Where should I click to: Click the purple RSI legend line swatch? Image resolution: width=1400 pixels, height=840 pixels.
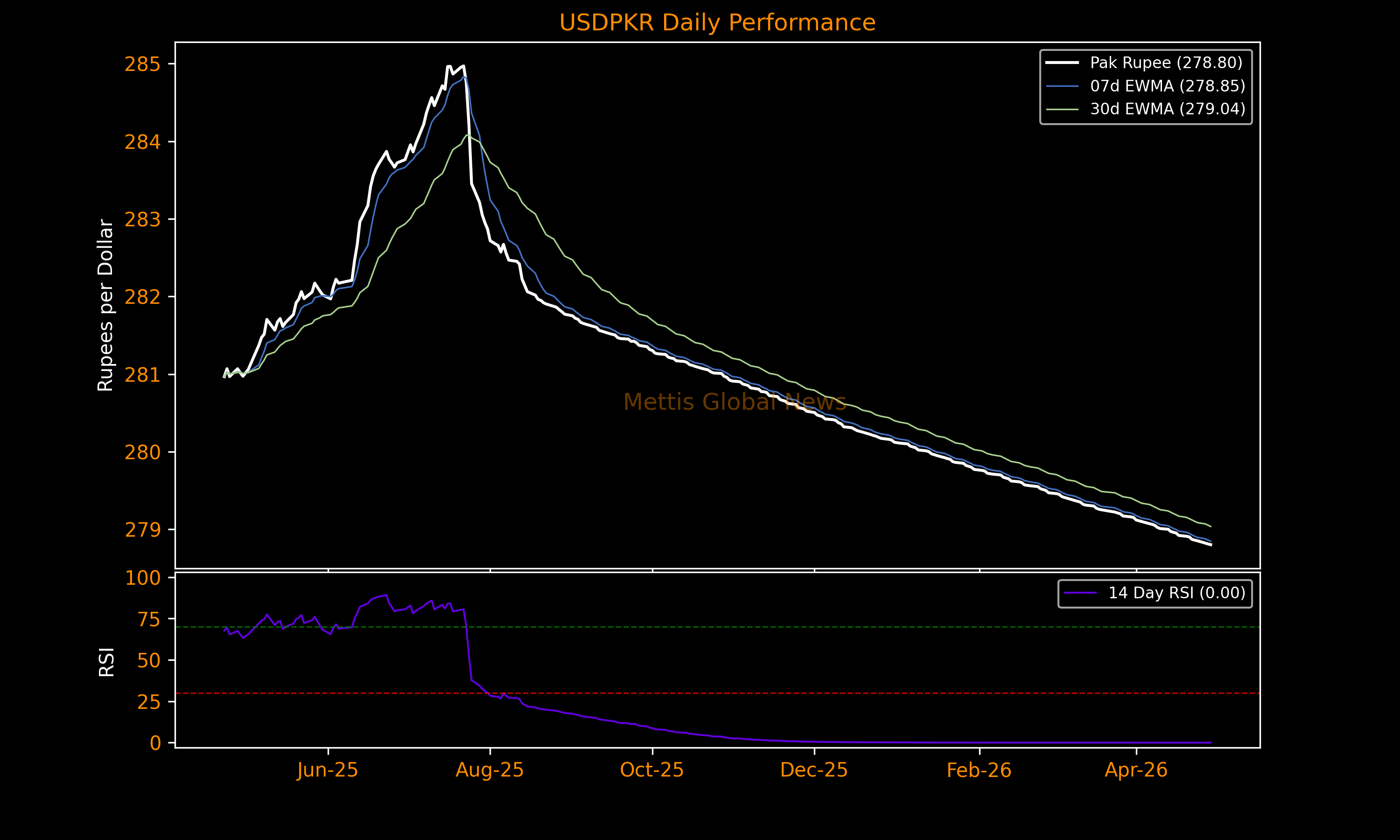click(1080, 593)
